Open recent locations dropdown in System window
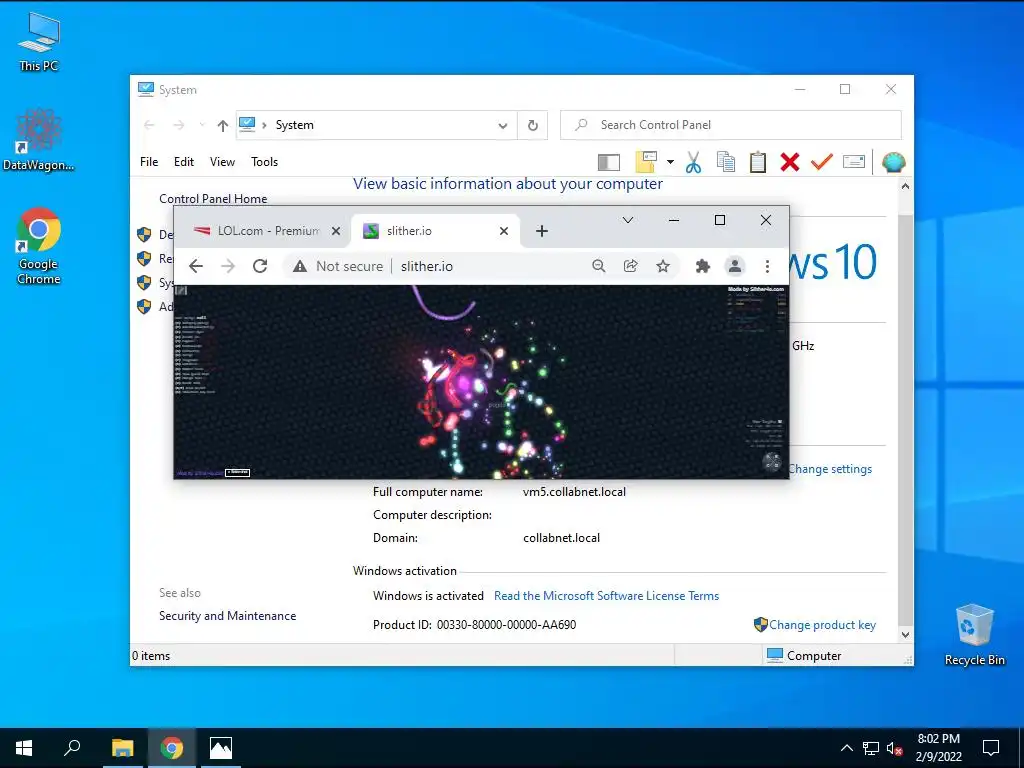This screenshot has height=768, width=1024. [202, 125]
